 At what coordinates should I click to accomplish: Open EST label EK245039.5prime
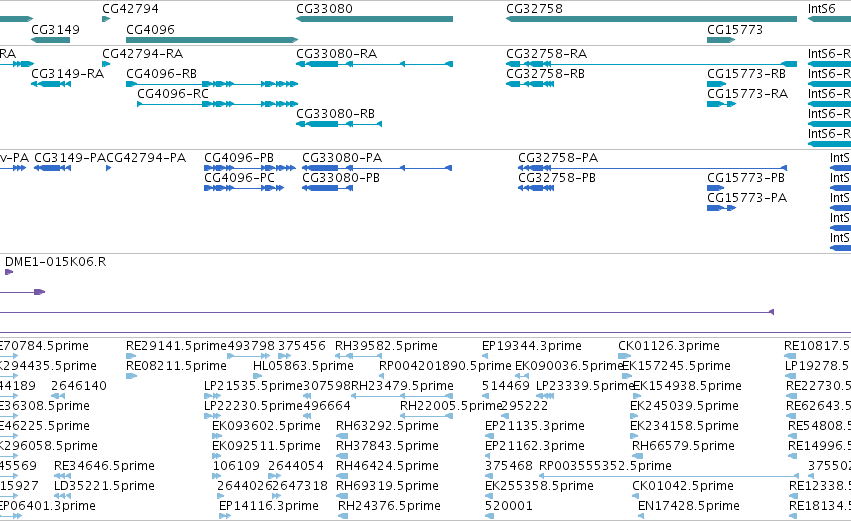pyautogui.click(x=684, y=406)
